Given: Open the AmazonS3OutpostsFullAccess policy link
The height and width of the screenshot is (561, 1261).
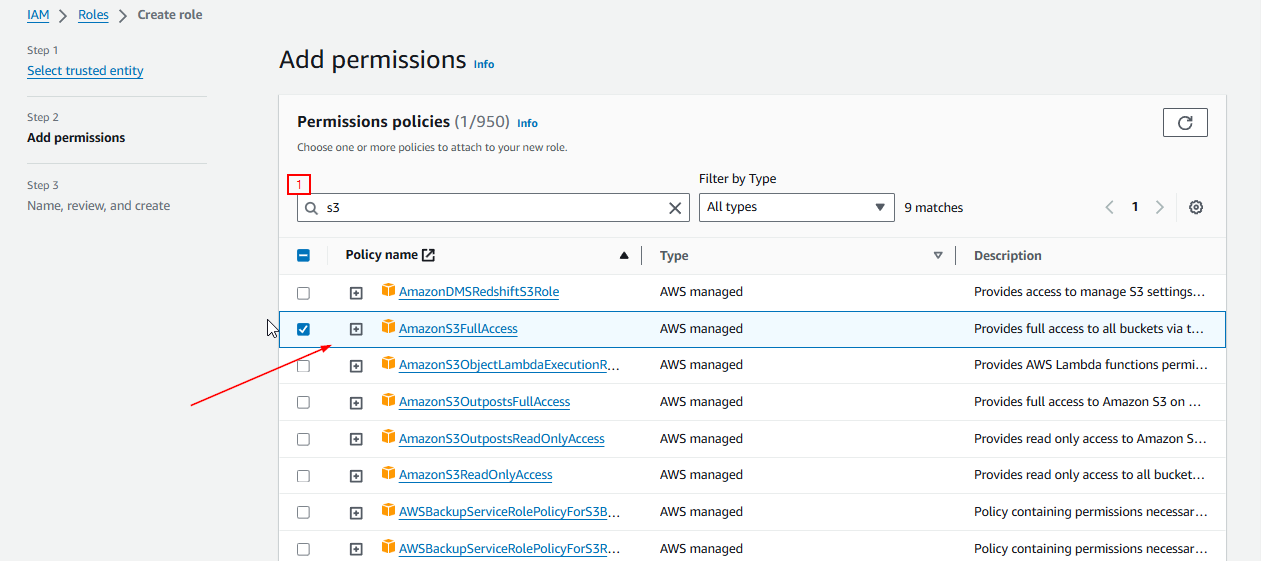Looking at the screenshot, I should [484, 402].
